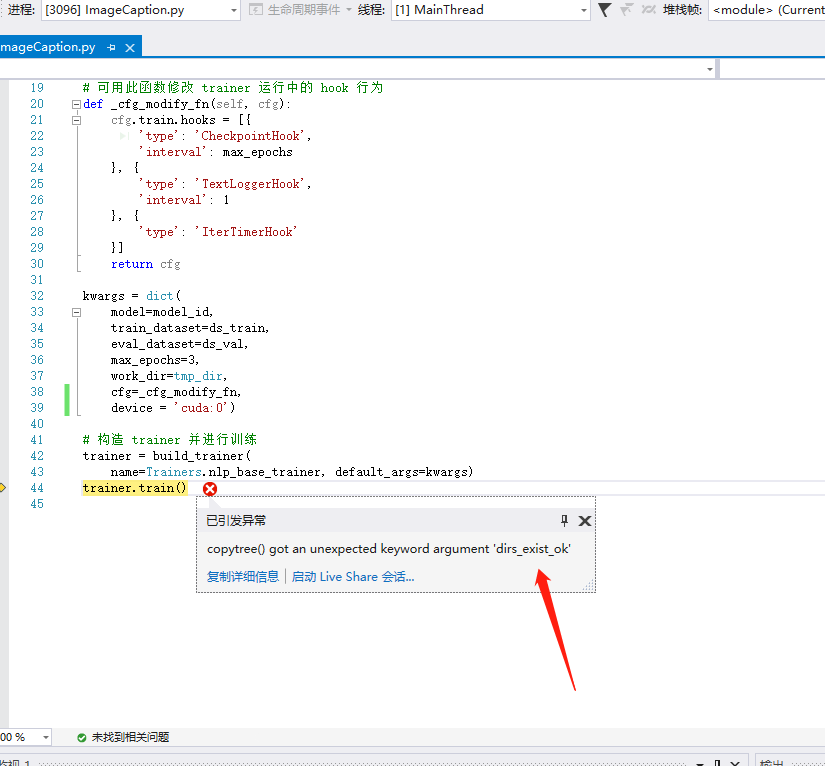The height and width of the screenshot is (766, 825).
Task: Click the 'cuda:0' string on line 39
Action: [x=202, y=408]
